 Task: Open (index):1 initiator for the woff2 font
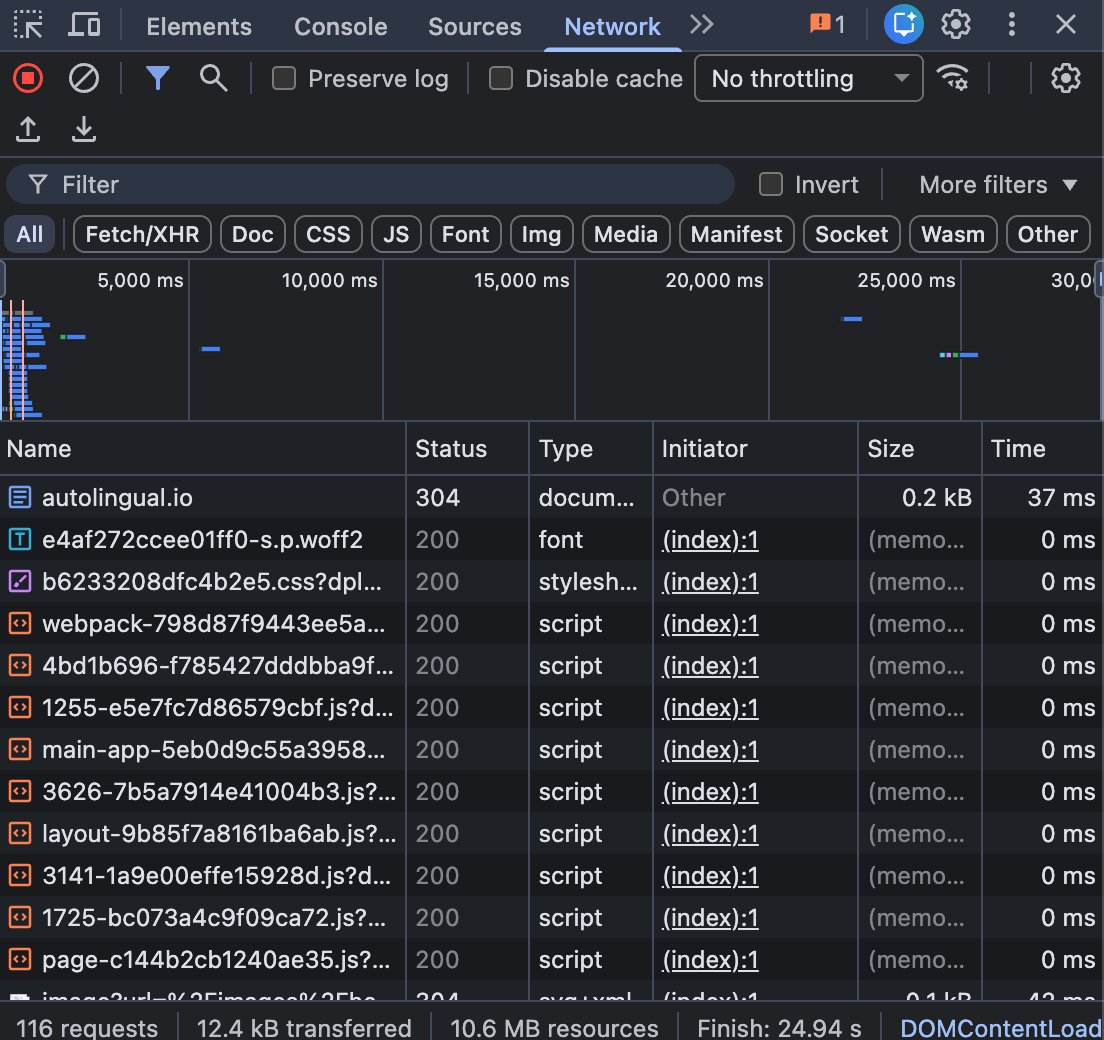pos(710,540)
